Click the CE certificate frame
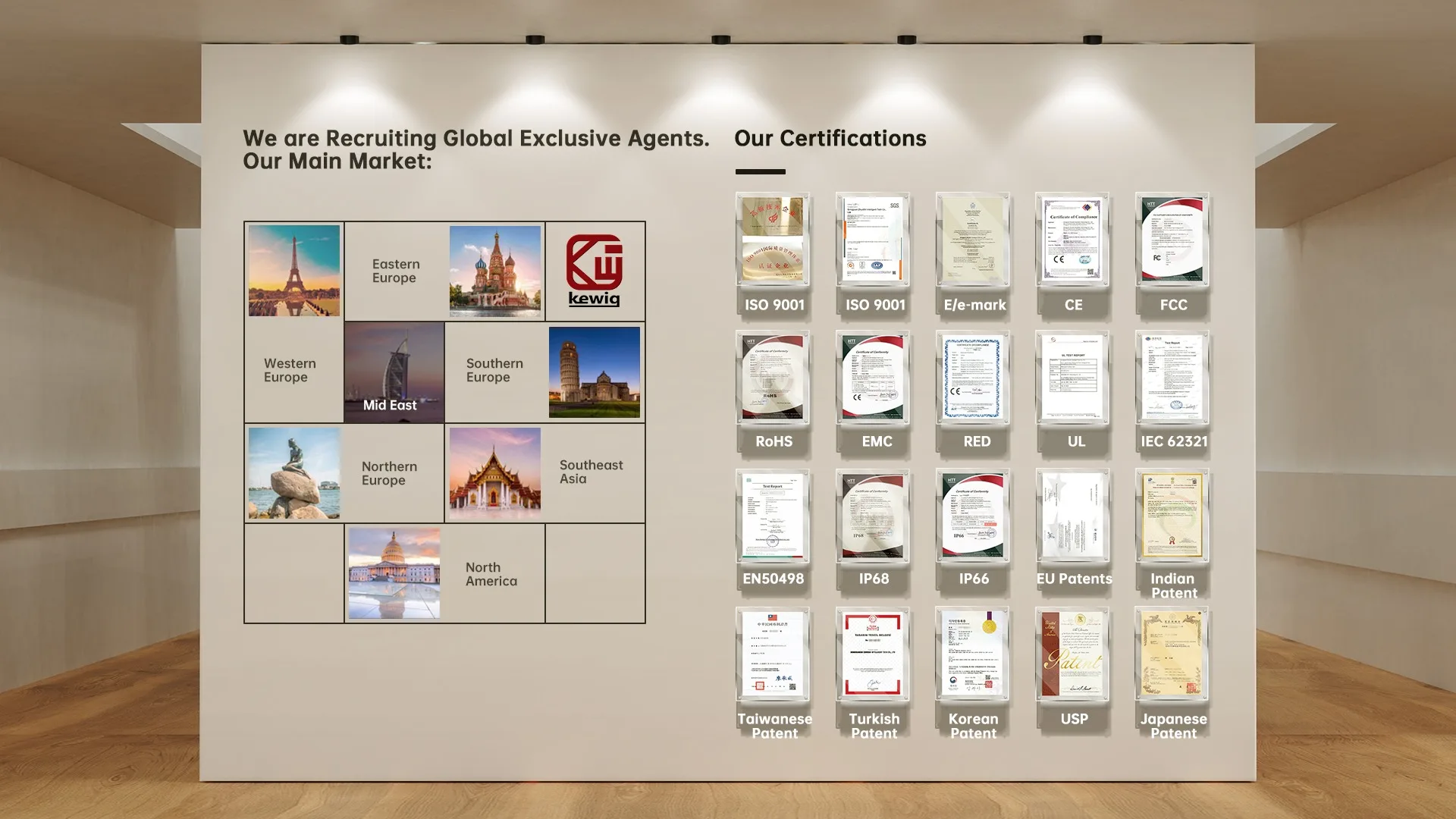This screenshot has width=1456, height=819. pos(1072,240)
